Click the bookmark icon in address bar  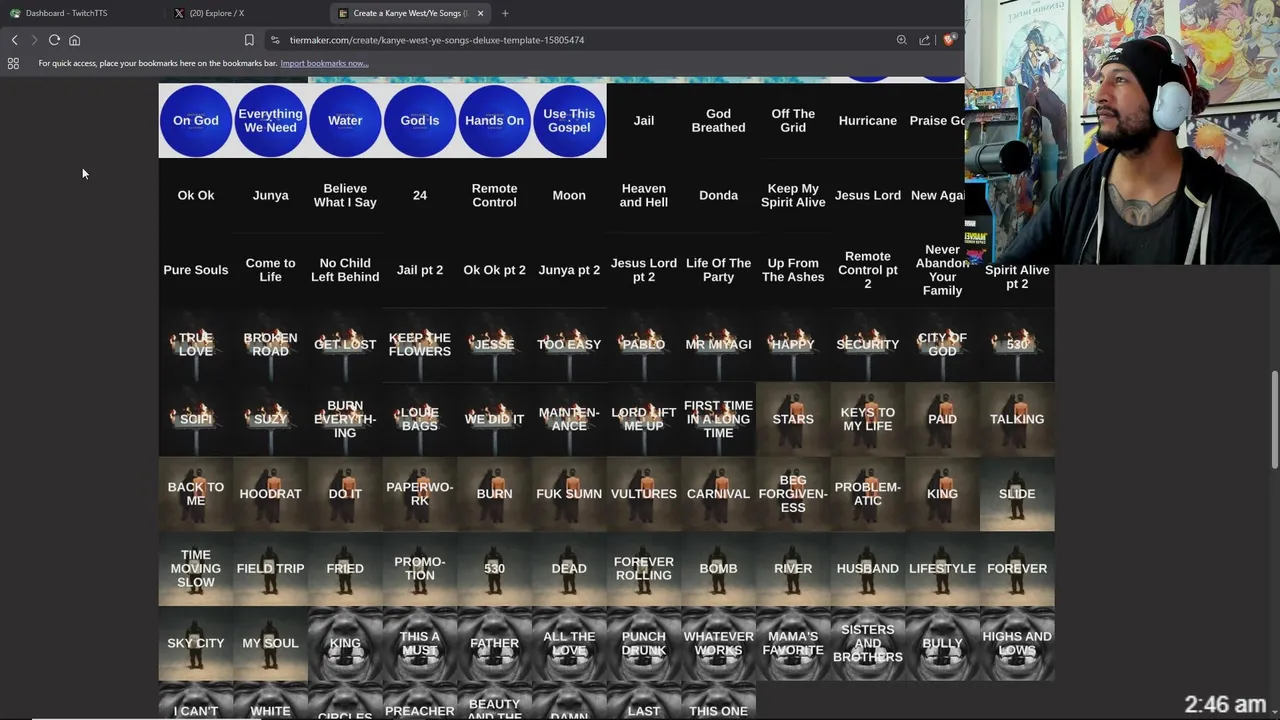(x=249, y=40)
